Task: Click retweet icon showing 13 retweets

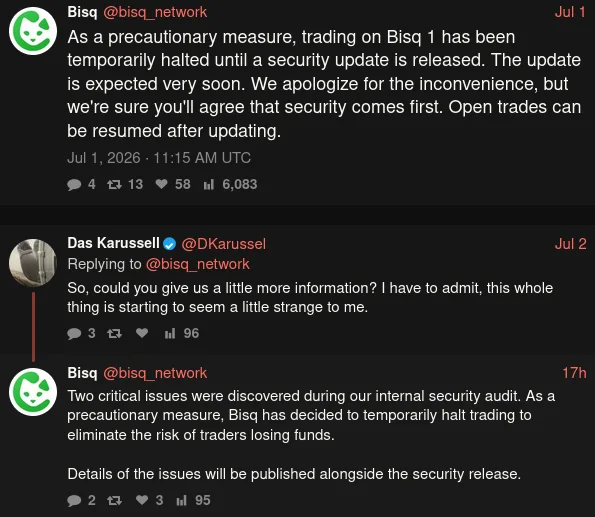Action: 114,185
